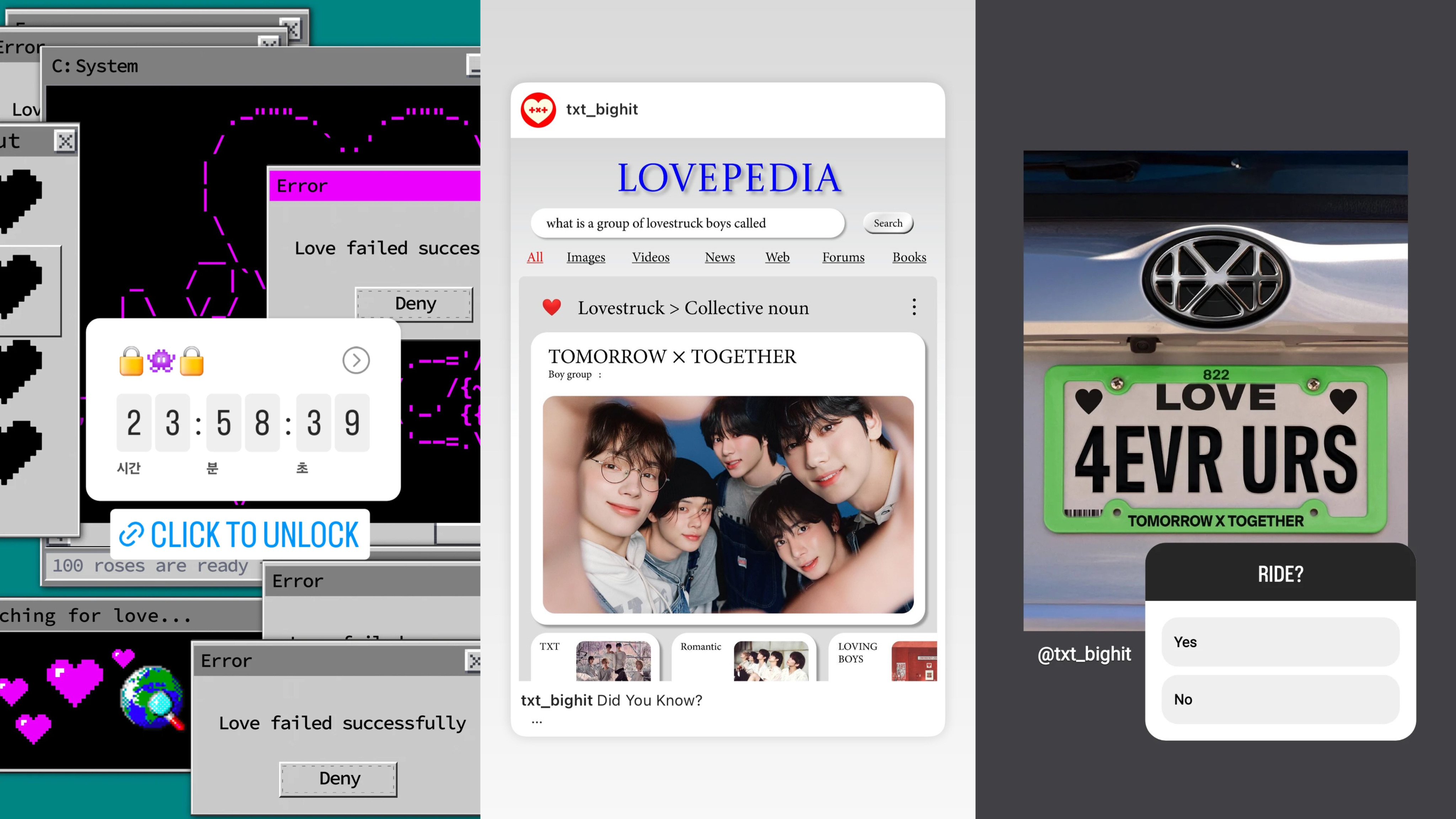Click the 4EVR URS license plate
Image resolution: width=1456 pixels, height=819 pixels.
coord(1215,449)
